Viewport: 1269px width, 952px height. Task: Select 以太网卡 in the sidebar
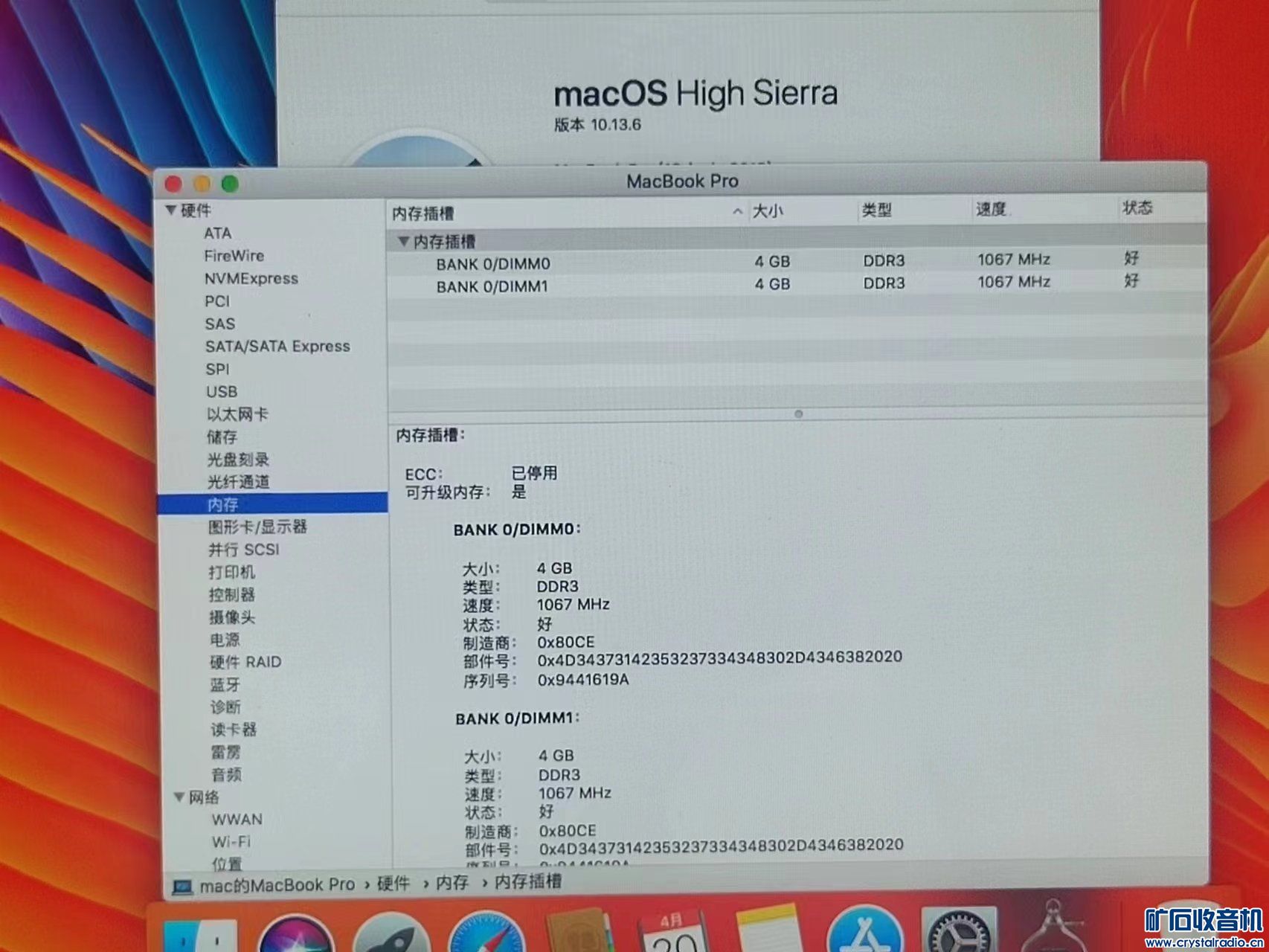click(237, 414)
